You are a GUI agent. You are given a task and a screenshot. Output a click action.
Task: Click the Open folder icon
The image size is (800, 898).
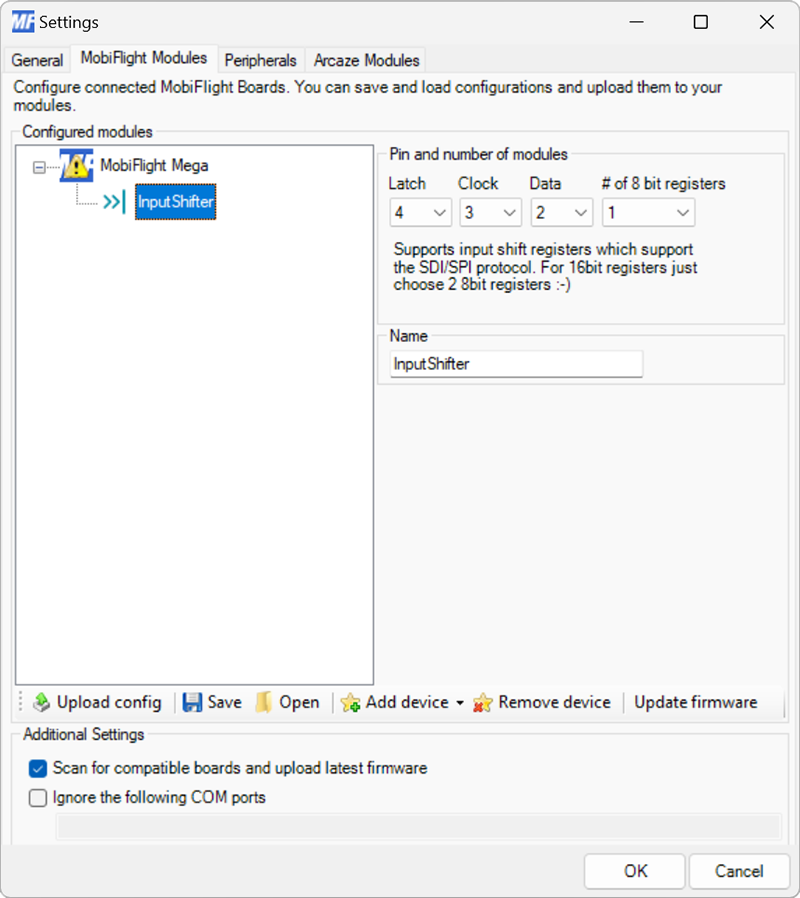tap(262, 702)
